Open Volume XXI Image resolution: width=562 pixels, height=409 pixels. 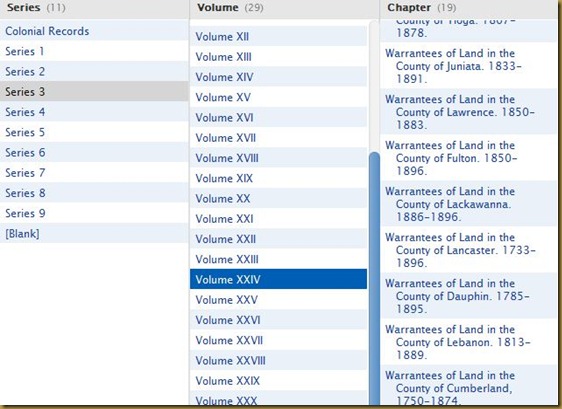point(278,218)
